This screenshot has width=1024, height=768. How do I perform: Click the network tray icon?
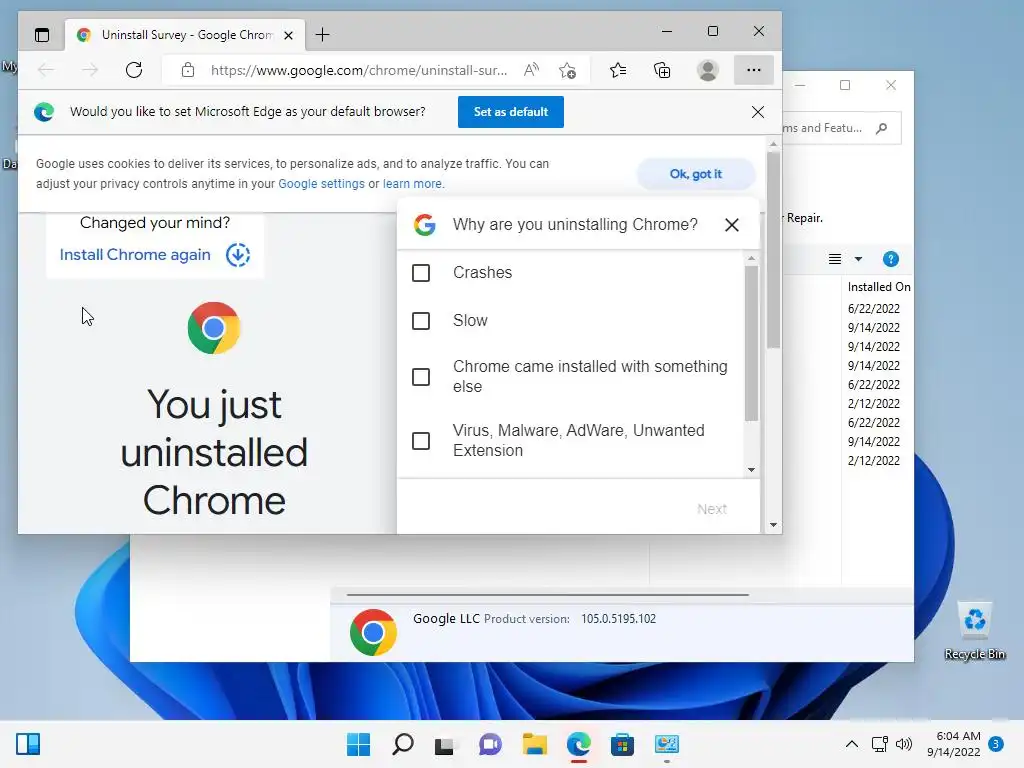click(x=880, y=744)
